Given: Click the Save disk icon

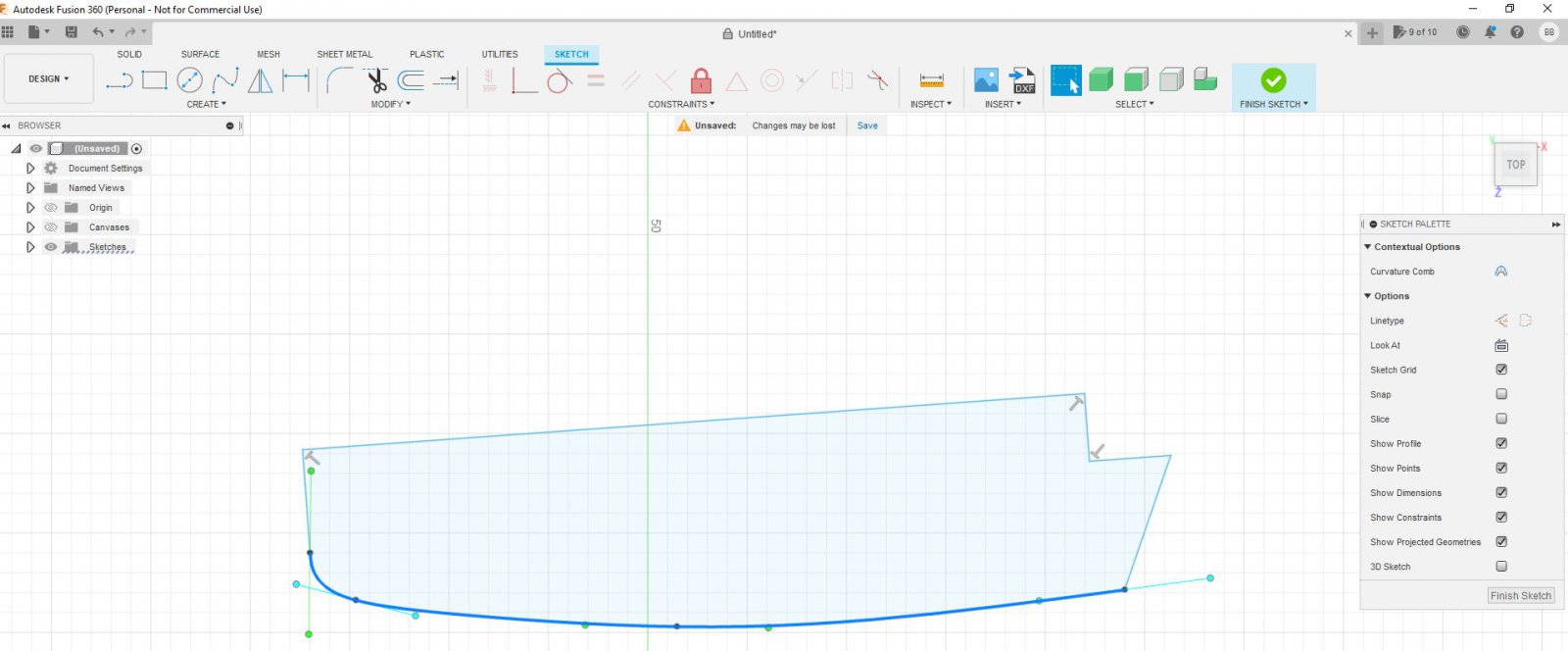Looking at the screenshot, I should point(72,32).
